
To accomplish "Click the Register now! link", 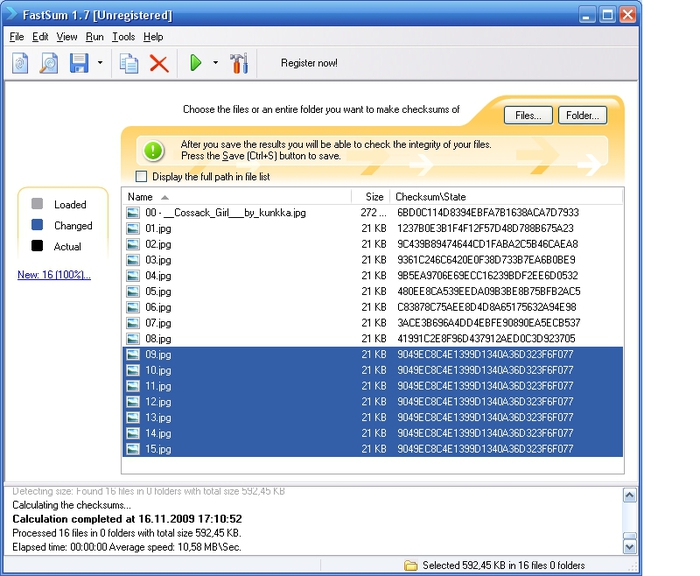I will point(309,63).
